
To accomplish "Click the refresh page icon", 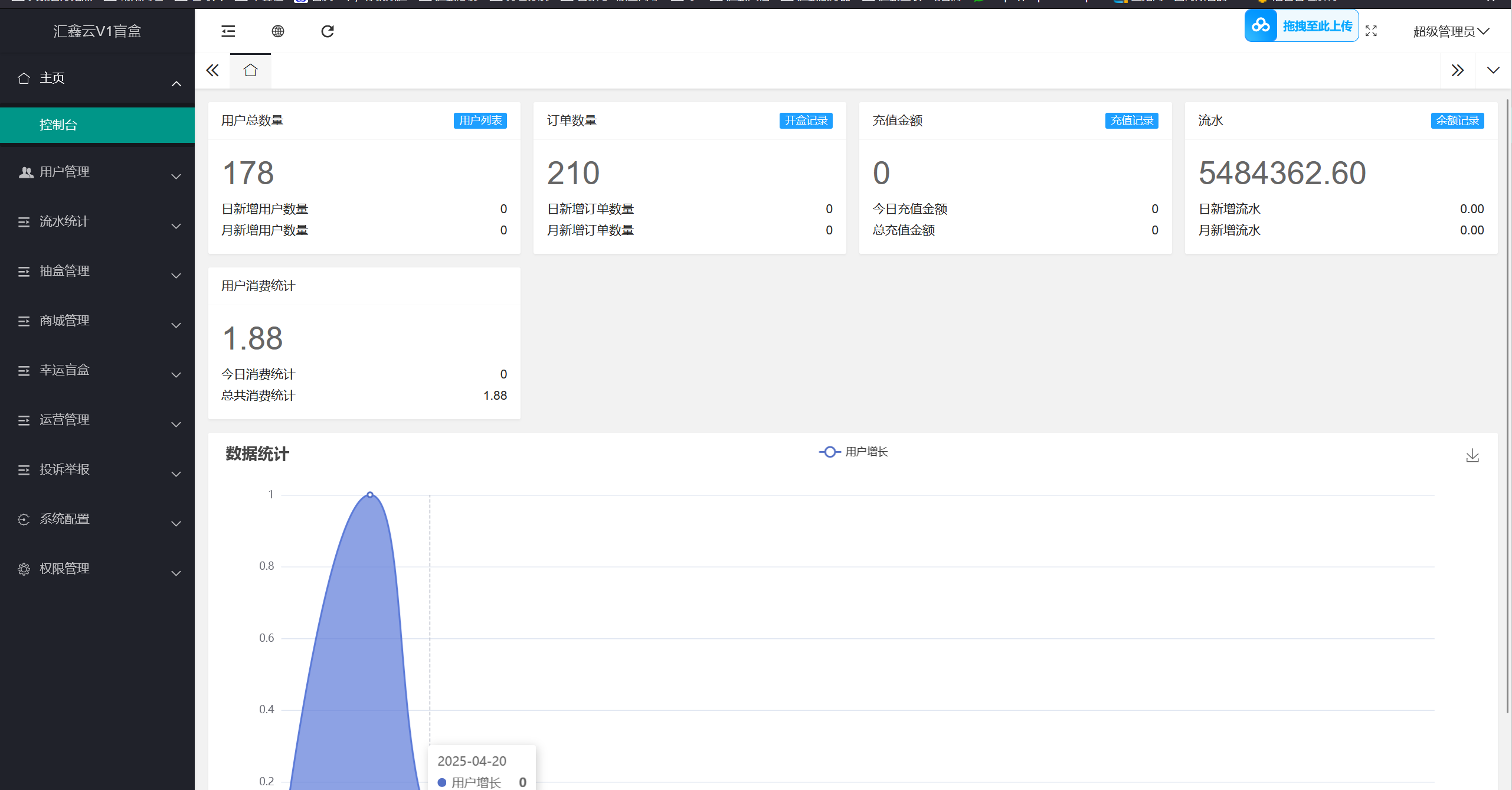I will click(328, 31).
